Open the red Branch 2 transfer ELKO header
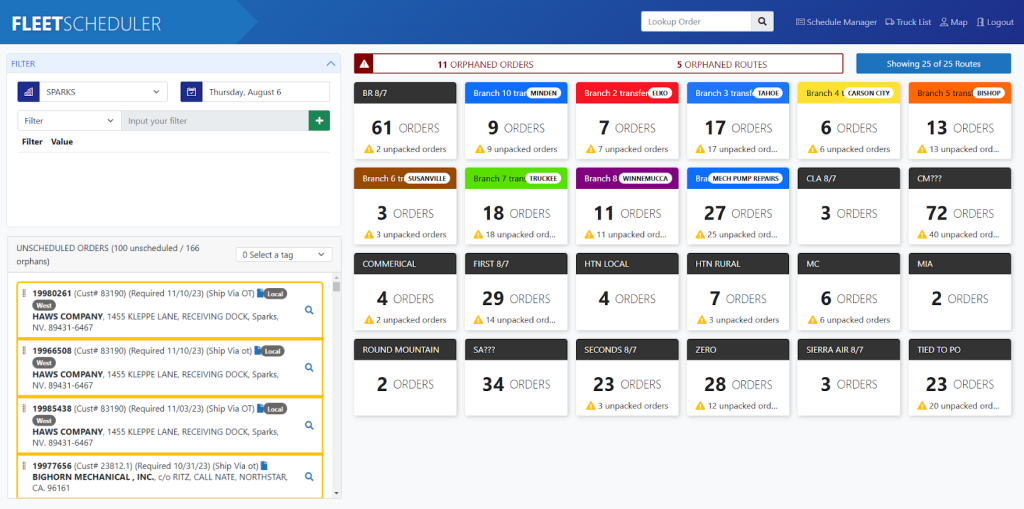This screenshot has height=509, width=1024. [x=627, y=93]
